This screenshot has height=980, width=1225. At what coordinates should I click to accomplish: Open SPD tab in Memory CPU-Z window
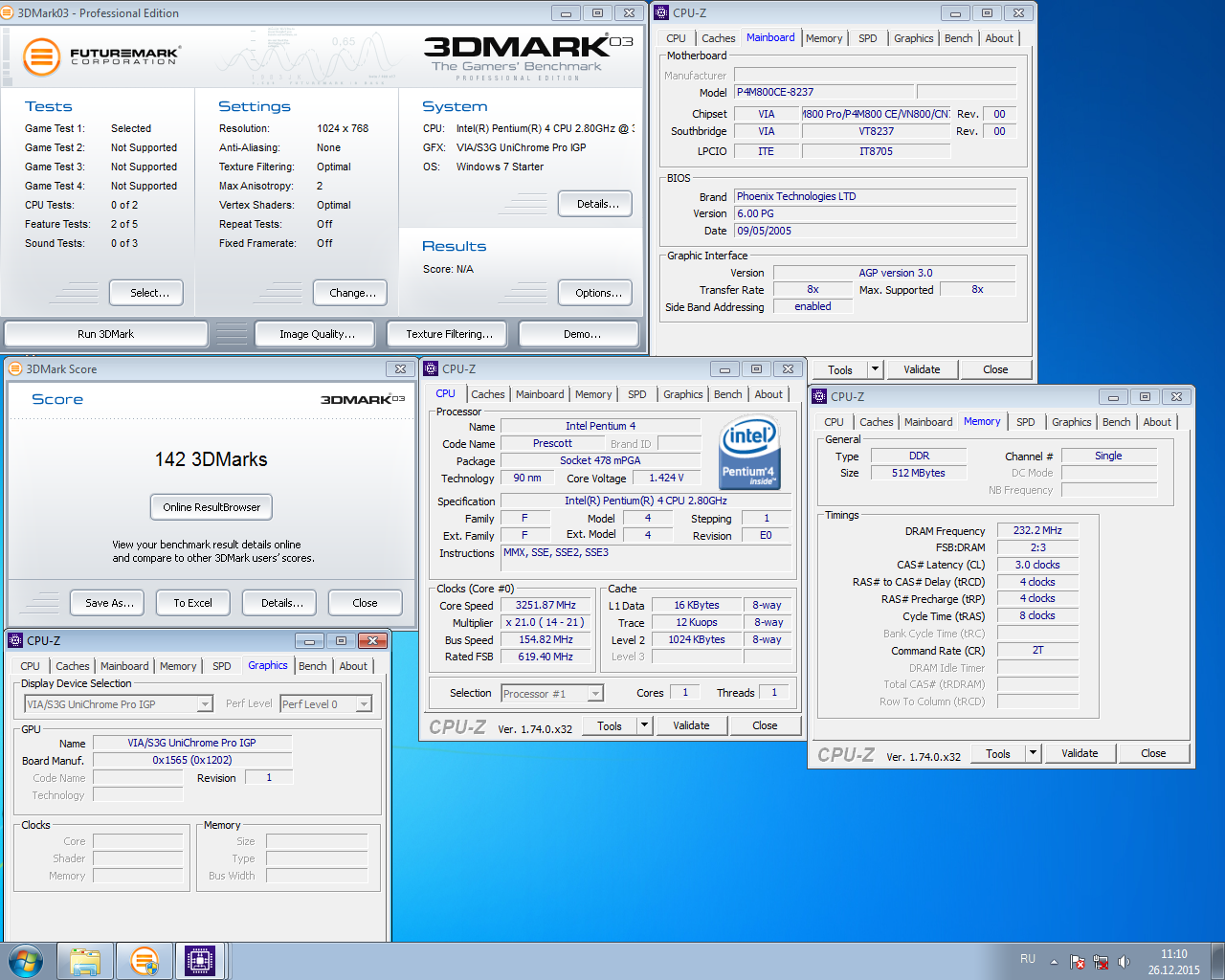point(1026,422)
